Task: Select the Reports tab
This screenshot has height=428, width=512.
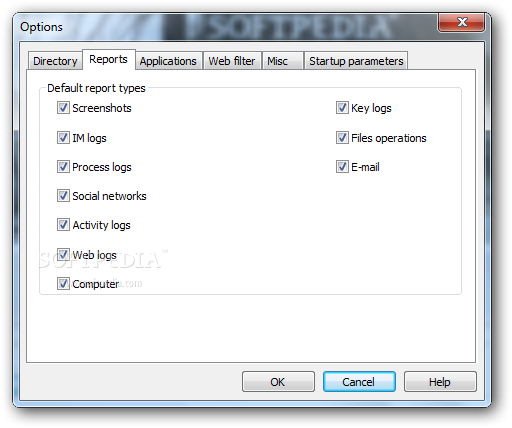Action: tap(108, 59)
